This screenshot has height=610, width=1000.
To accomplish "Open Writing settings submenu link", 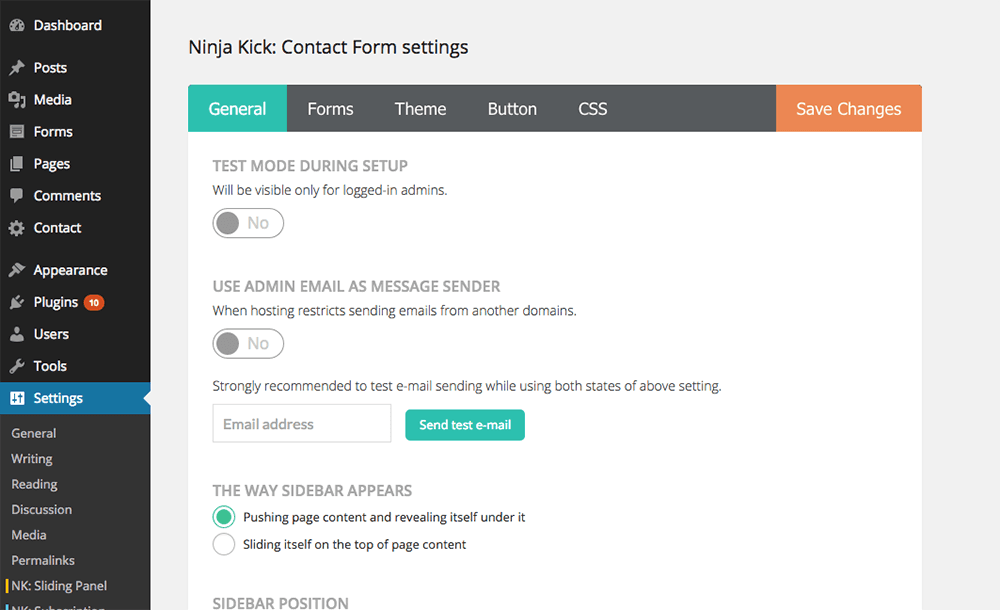I will [32, 459].
